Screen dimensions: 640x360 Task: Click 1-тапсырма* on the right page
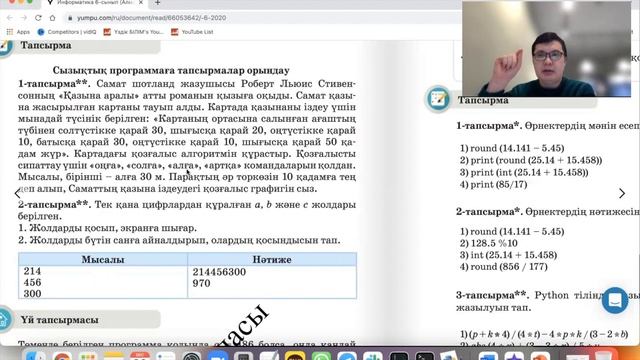point(489,126)
